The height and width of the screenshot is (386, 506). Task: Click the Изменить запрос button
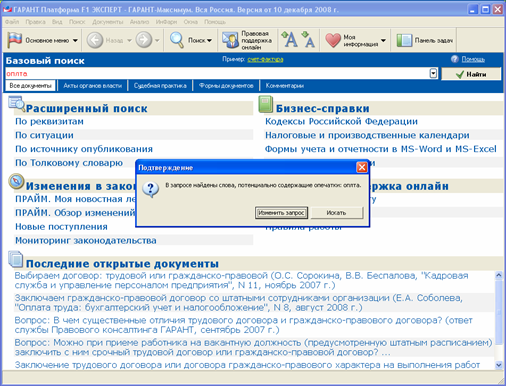point(281,213)
